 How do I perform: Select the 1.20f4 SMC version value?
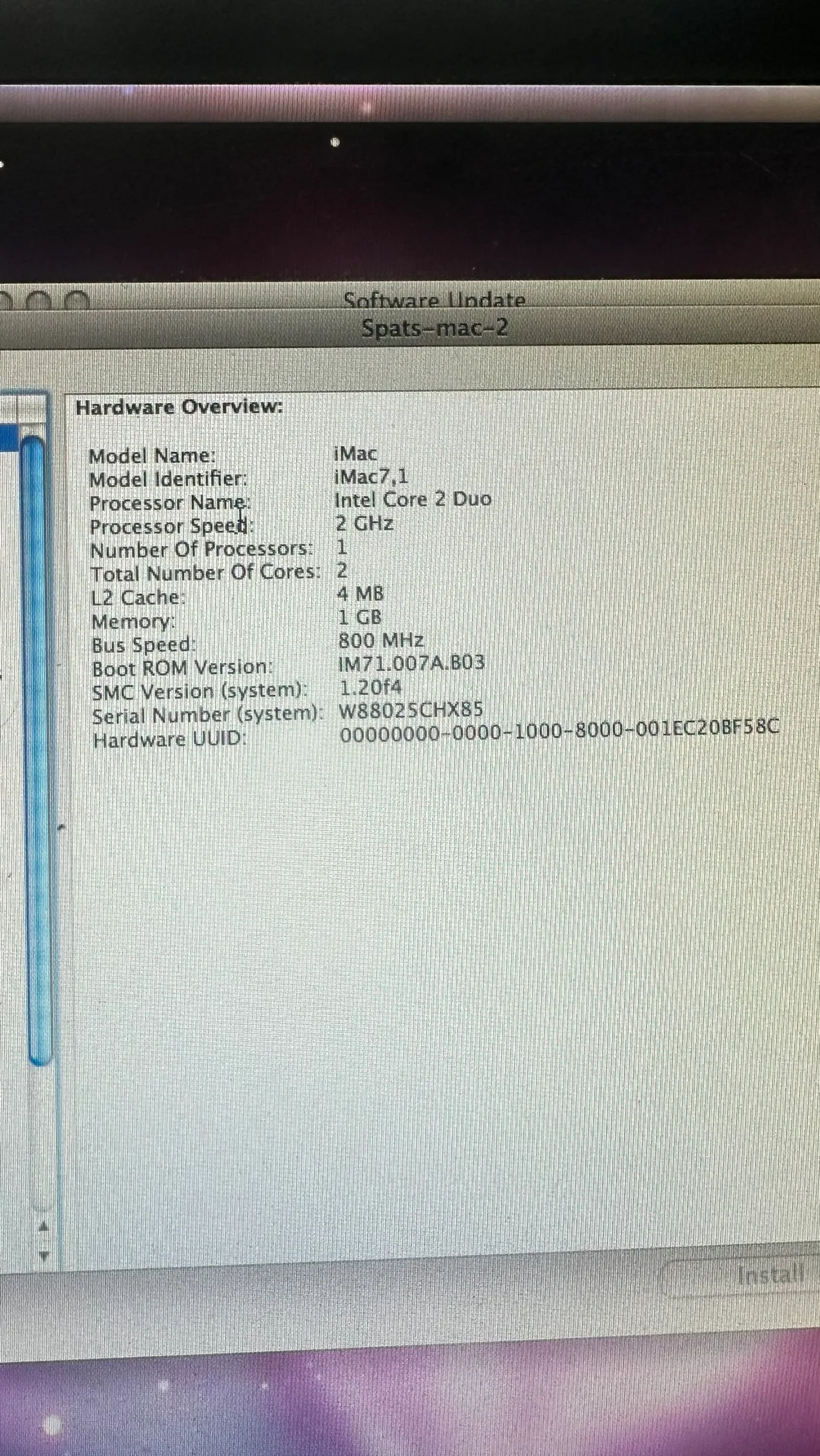[370, 687]
